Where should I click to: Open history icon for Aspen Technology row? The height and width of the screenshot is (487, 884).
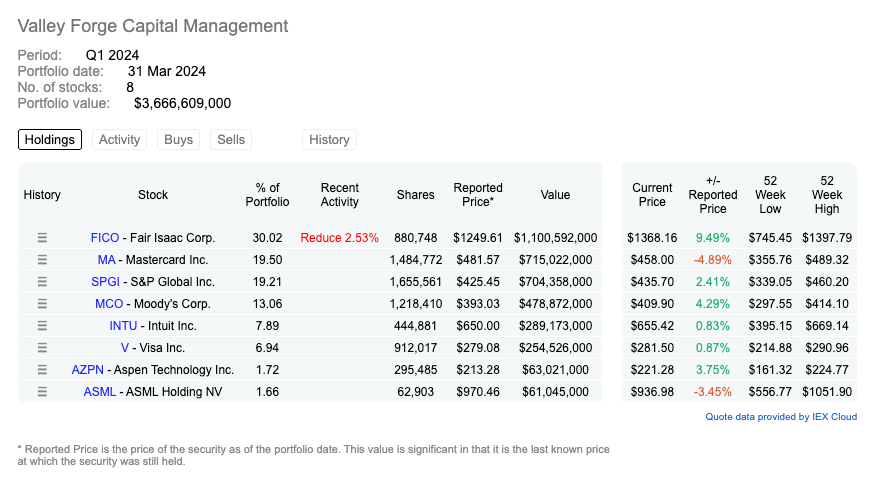coord(42,370)
